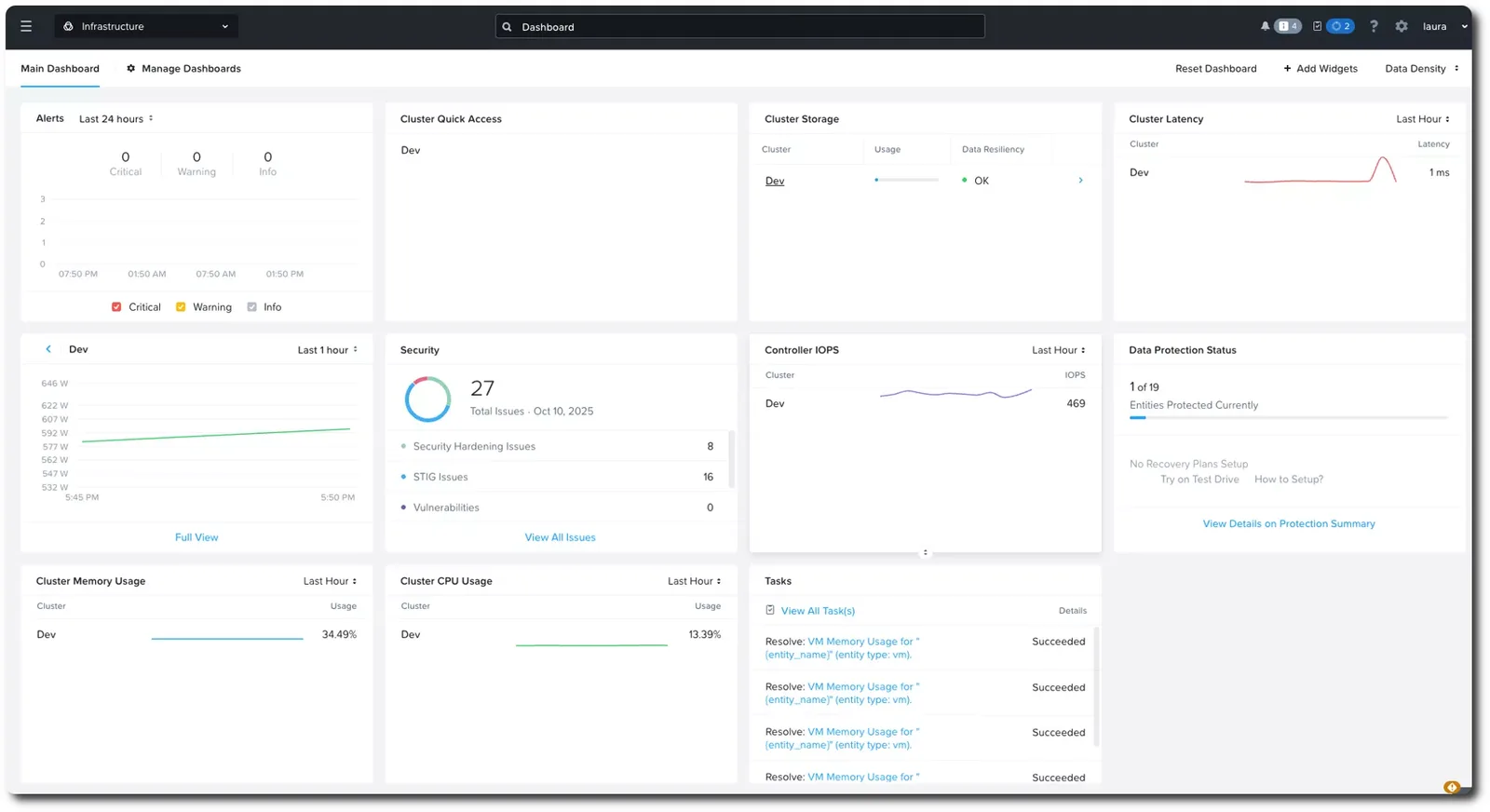Change Controller IOPS Last Hour range

coord(1059,349)
